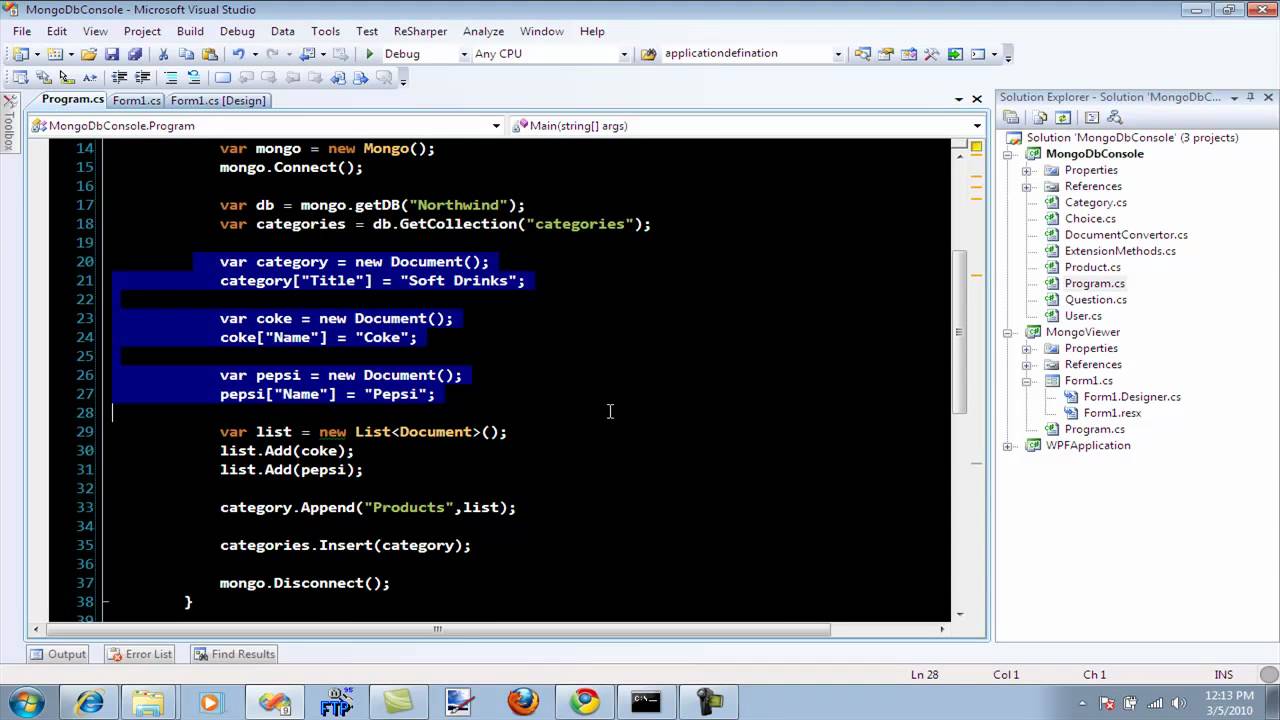The image size is (1280, 720).
Task: Decrease line indent using toolbar icon
Action: coord(119,77)
